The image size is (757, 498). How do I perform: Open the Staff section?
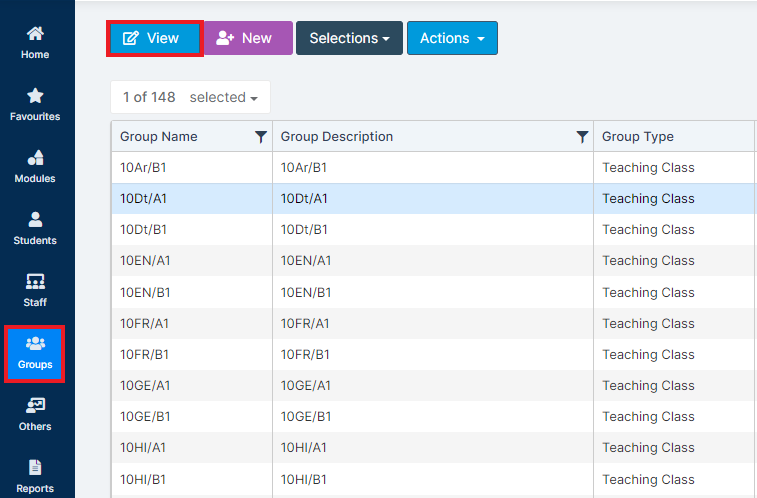(35, 290)
